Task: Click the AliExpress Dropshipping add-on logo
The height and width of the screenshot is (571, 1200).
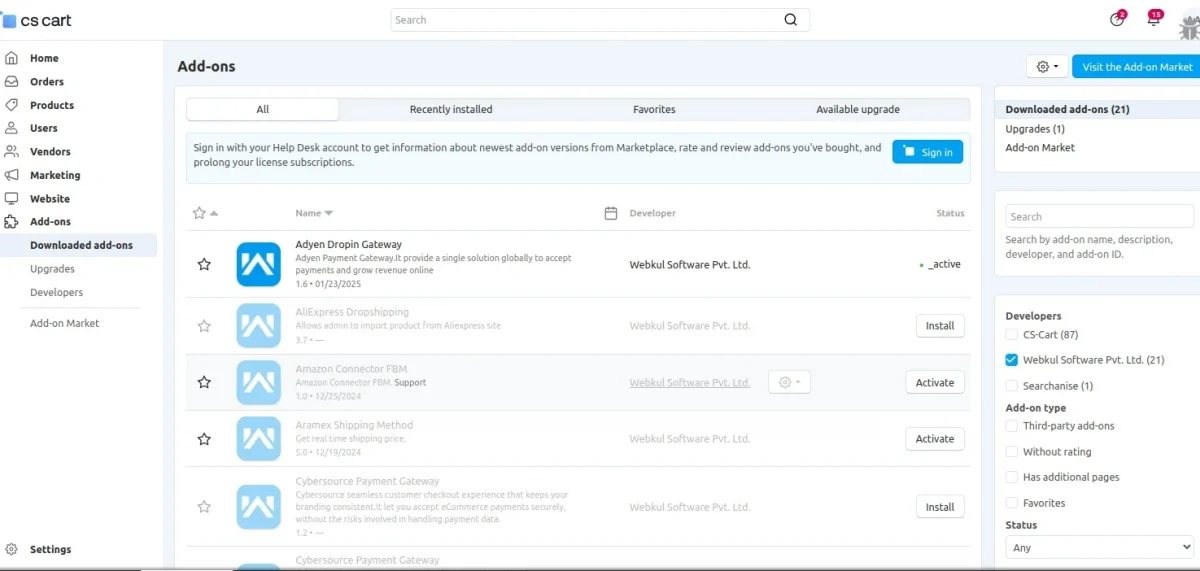Action: 258,326
